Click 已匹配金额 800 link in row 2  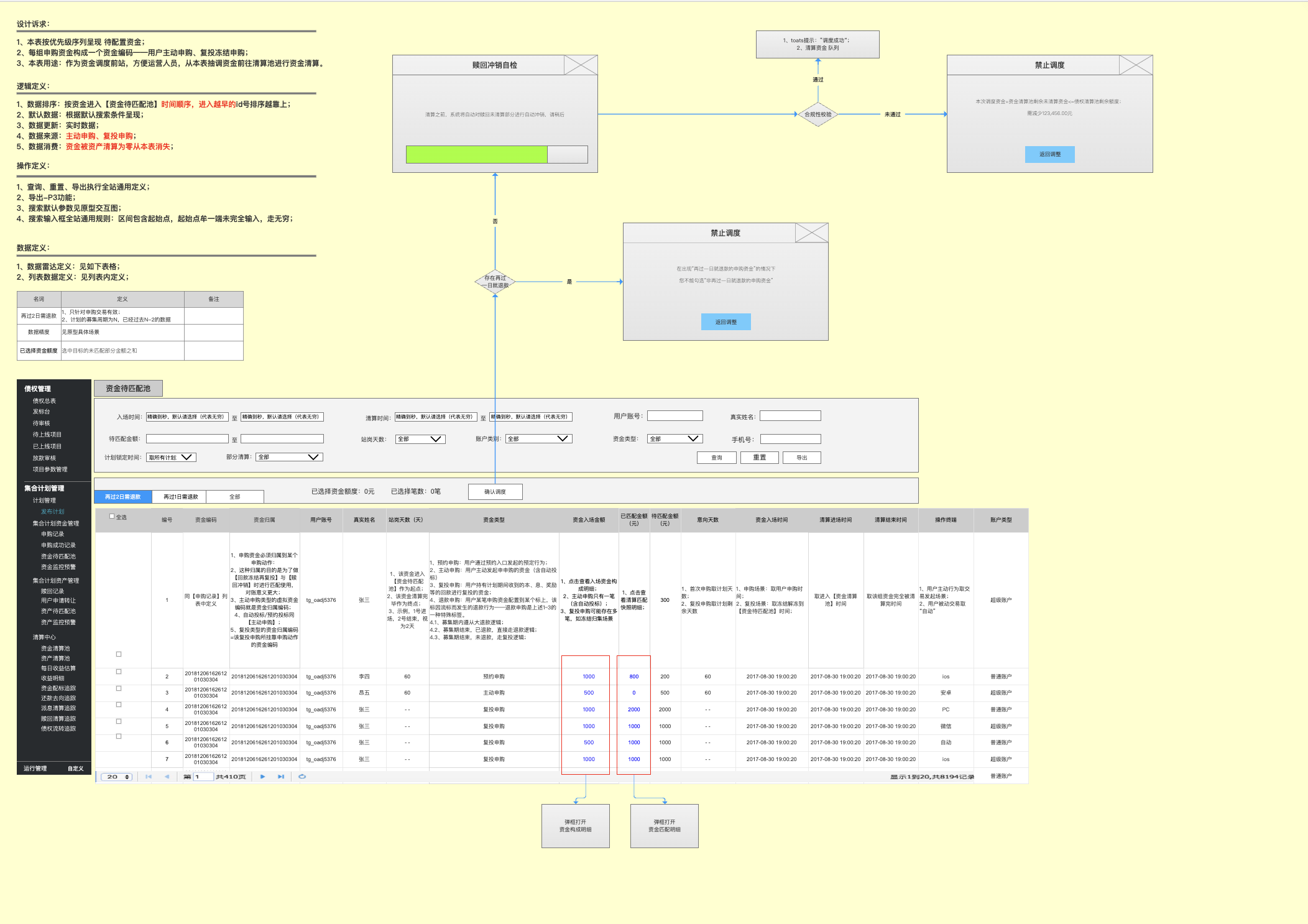tap(633, 677)
